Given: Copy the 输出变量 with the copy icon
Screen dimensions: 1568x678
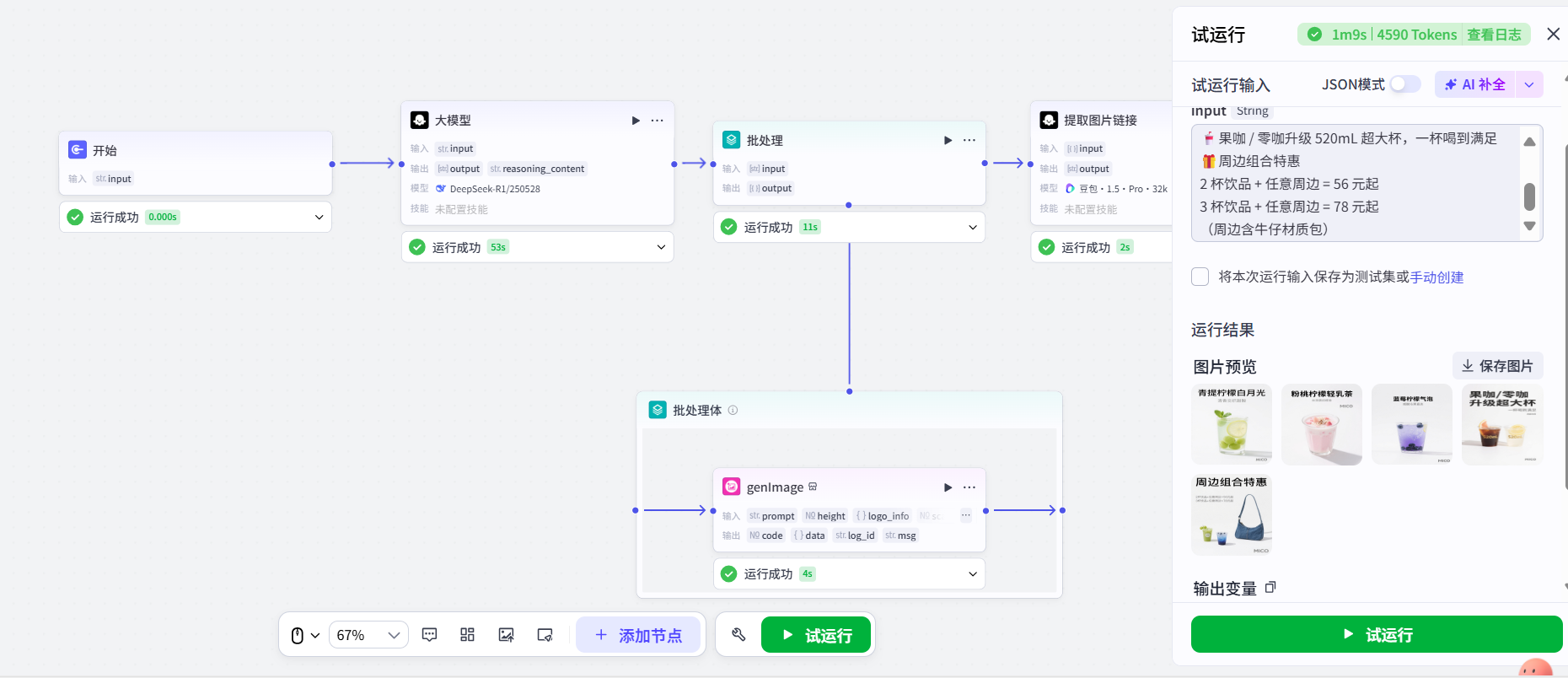Looking at the screenshot, I should [x=1270, y=588].
